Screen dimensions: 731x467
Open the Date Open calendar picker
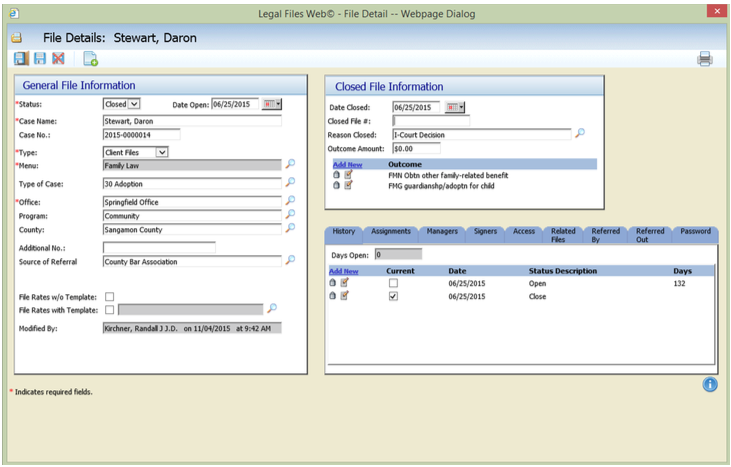tap(272, 104)
